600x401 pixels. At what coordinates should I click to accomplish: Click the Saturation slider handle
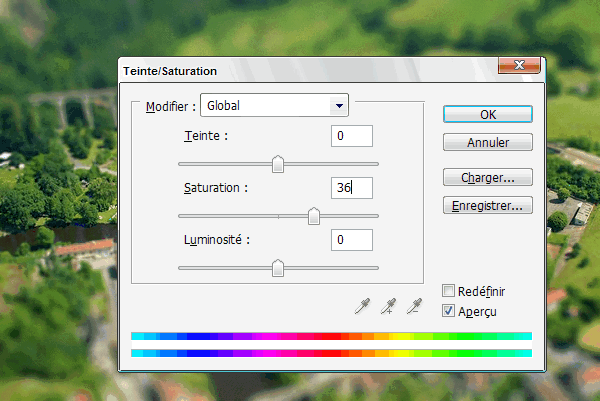click(314, 216)
